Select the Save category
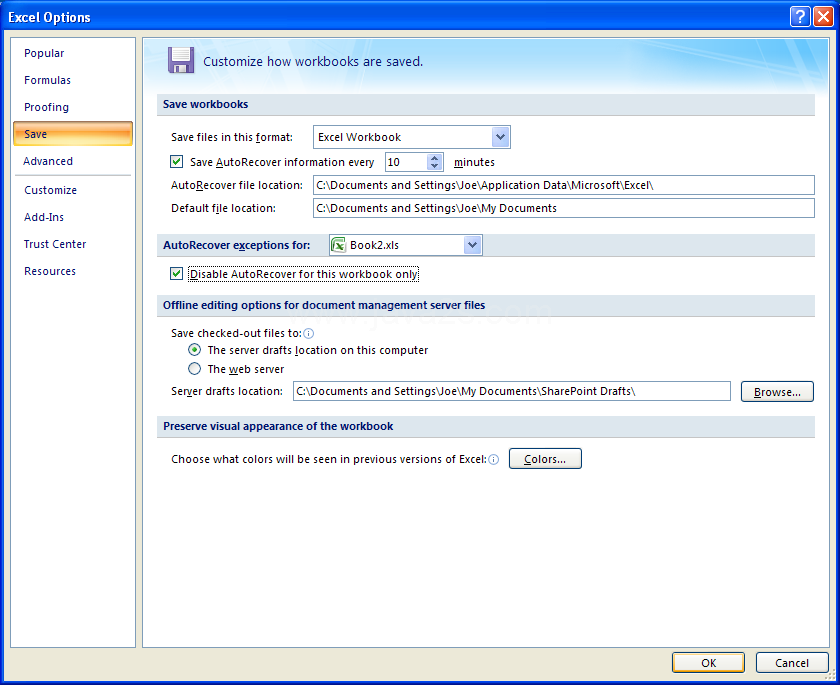Screen dimensions: 840x685 (x=73, y=134)
